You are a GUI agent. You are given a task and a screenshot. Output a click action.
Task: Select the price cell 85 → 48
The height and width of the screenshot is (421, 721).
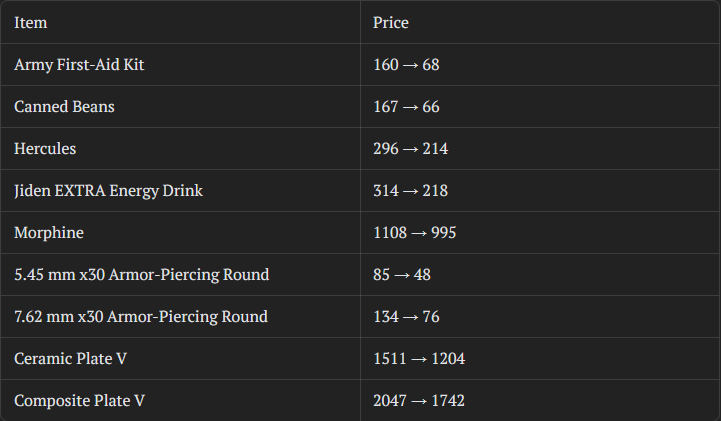coord(402,274)
